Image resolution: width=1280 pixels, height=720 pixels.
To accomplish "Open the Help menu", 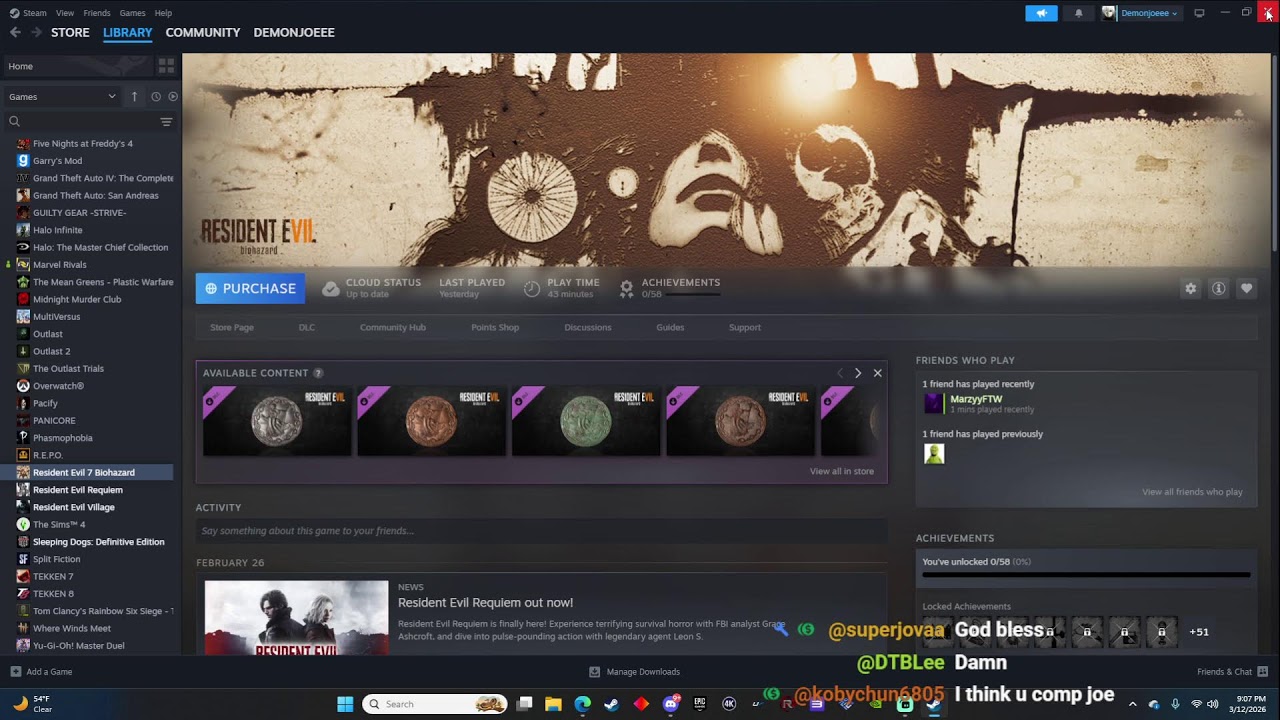I will (x=163, y=13).
